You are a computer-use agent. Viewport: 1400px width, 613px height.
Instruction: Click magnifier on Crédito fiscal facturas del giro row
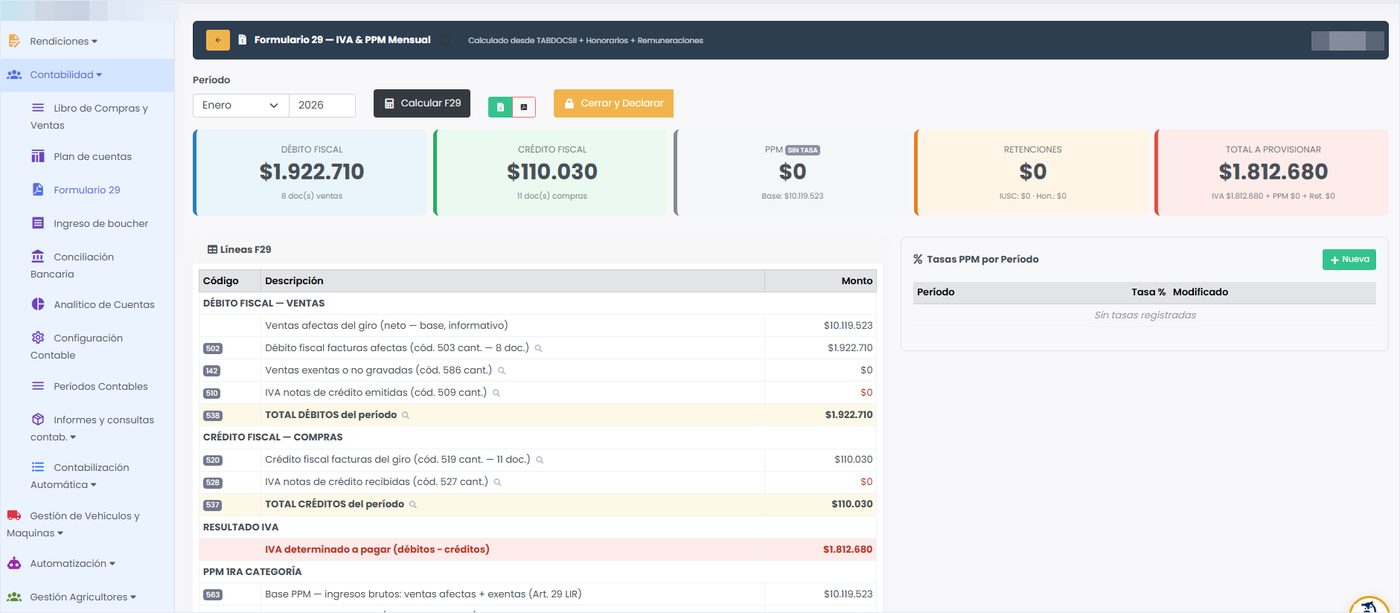(540, 461)
